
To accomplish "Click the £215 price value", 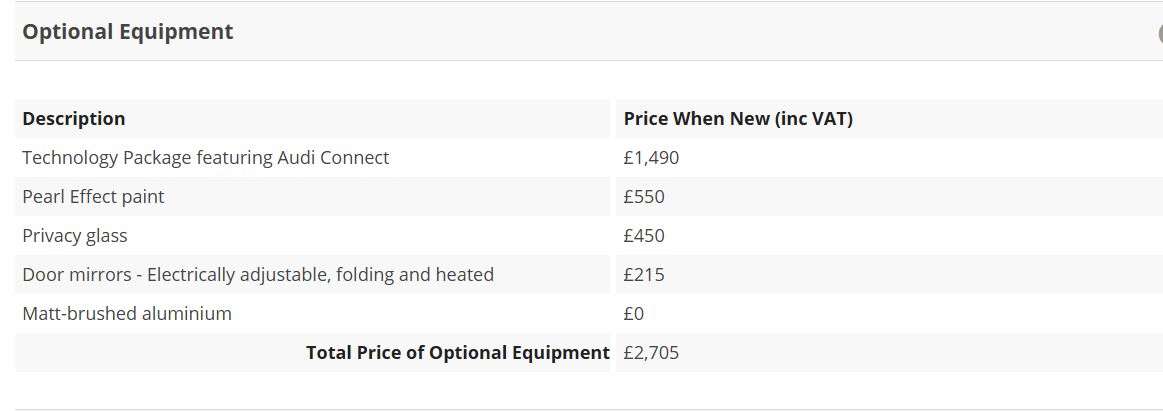I will (x=644, y=275).
